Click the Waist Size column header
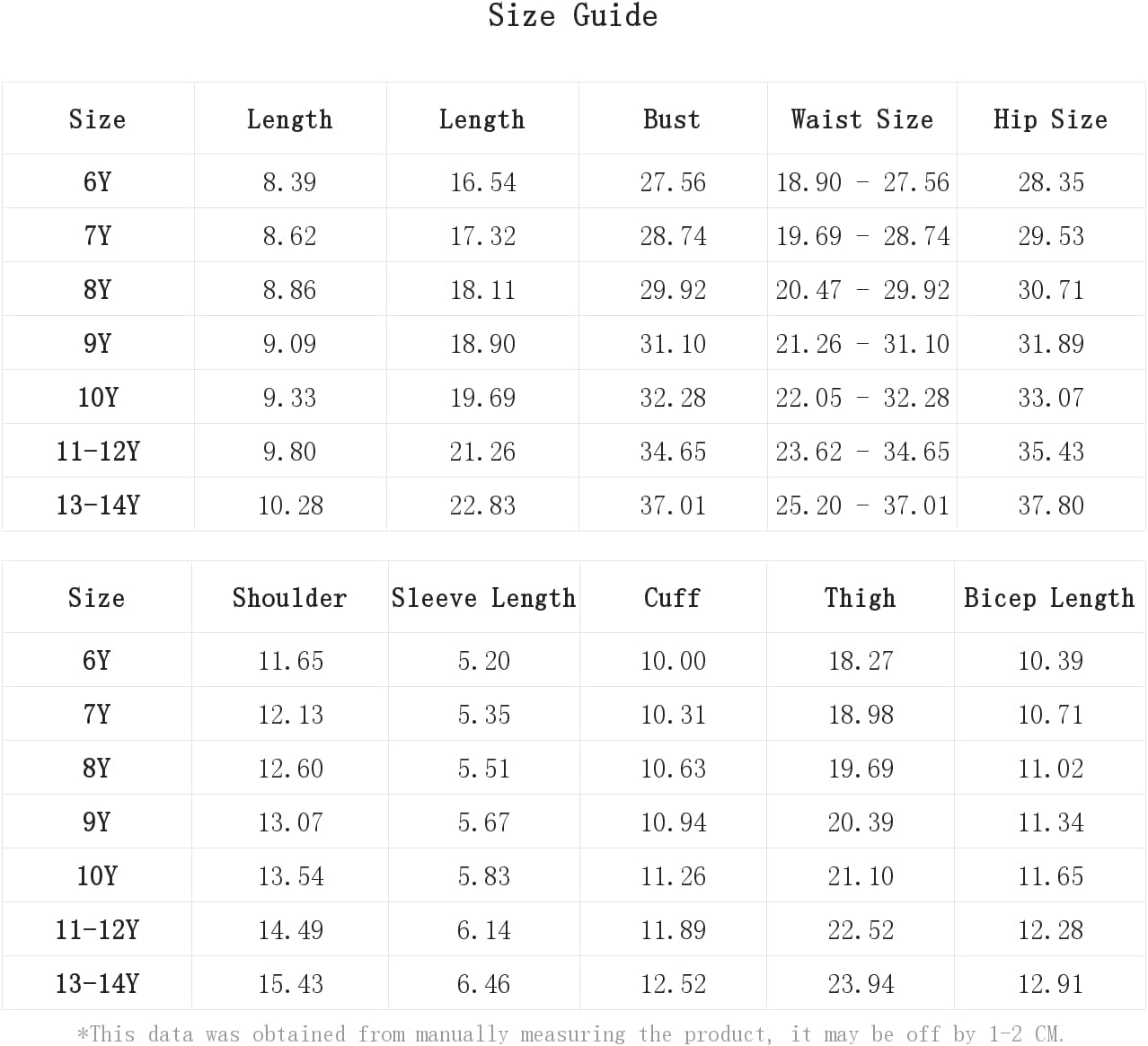1148x1046 pixels. coord(862,119)
